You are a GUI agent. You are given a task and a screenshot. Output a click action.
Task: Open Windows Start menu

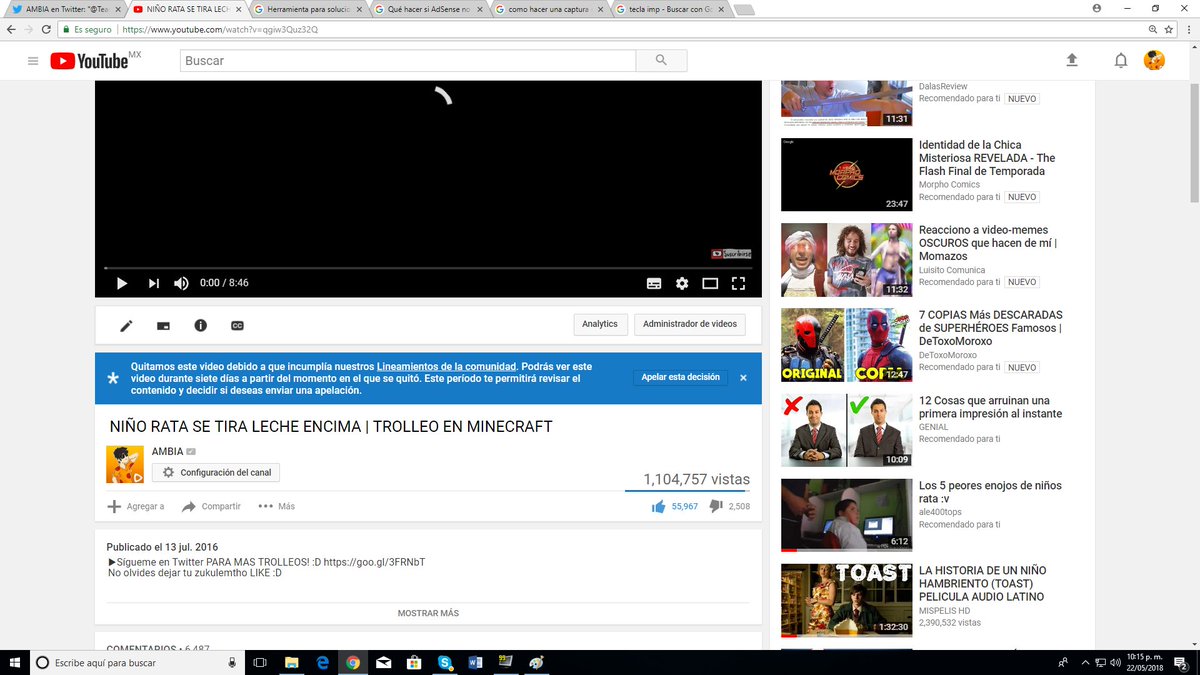13,662
